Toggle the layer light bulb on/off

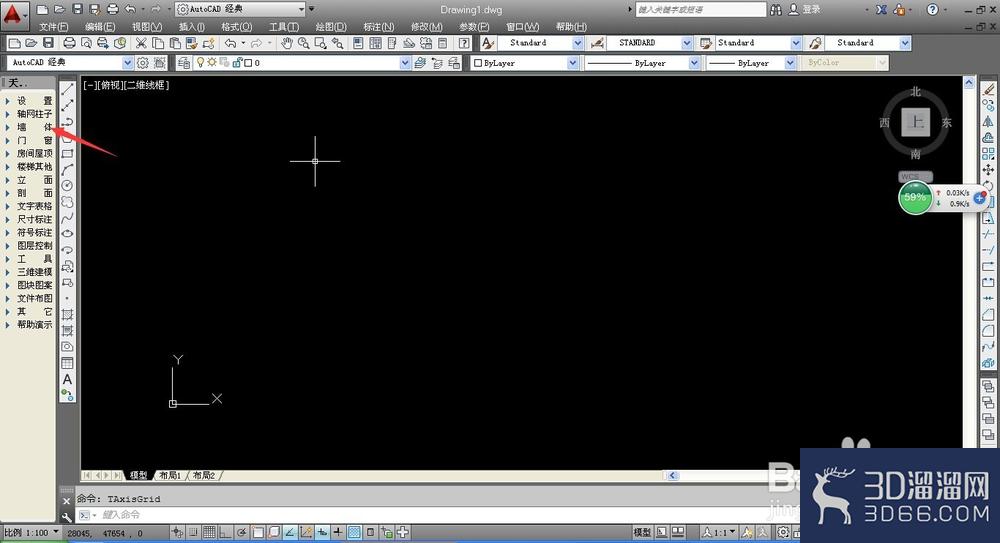click(x=201, y=63)
